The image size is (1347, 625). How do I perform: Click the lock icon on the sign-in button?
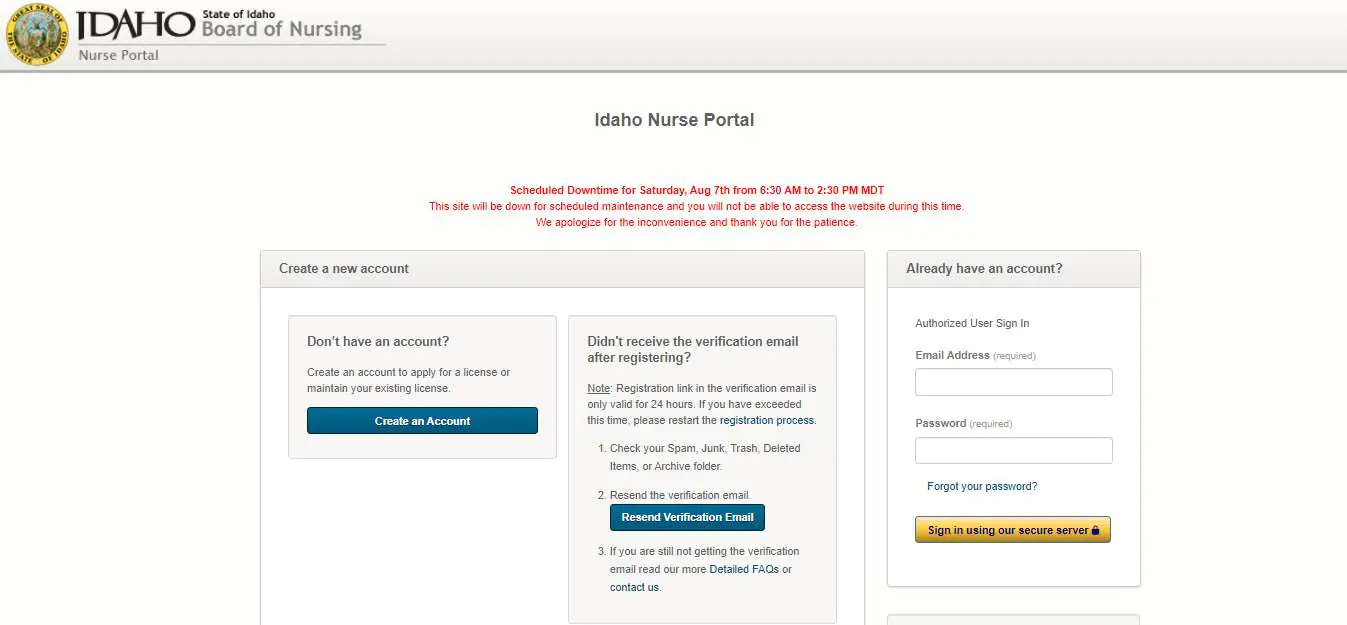pyautogui.click(x=1096, y=529)
